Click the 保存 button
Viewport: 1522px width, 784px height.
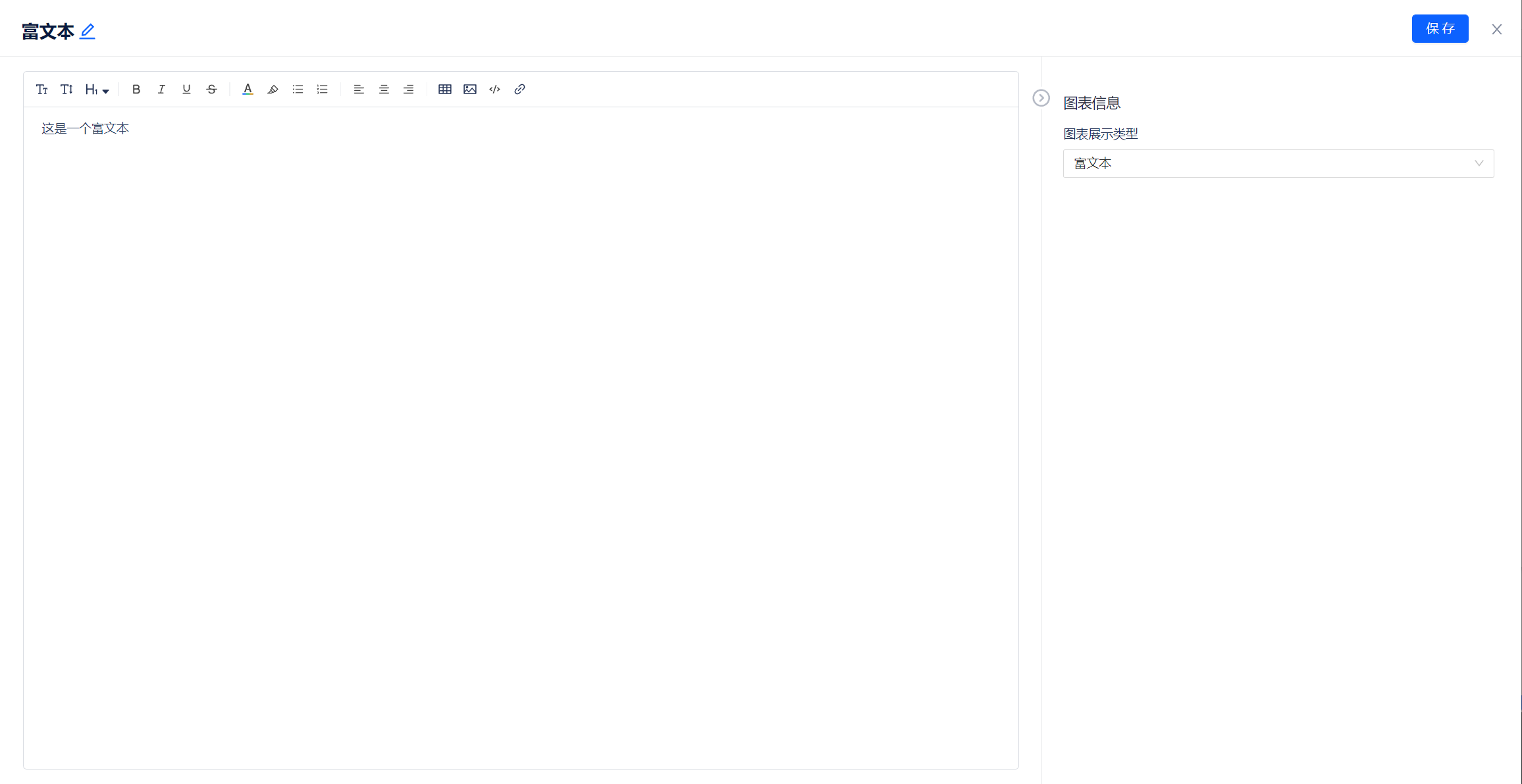pos(1440,29)
